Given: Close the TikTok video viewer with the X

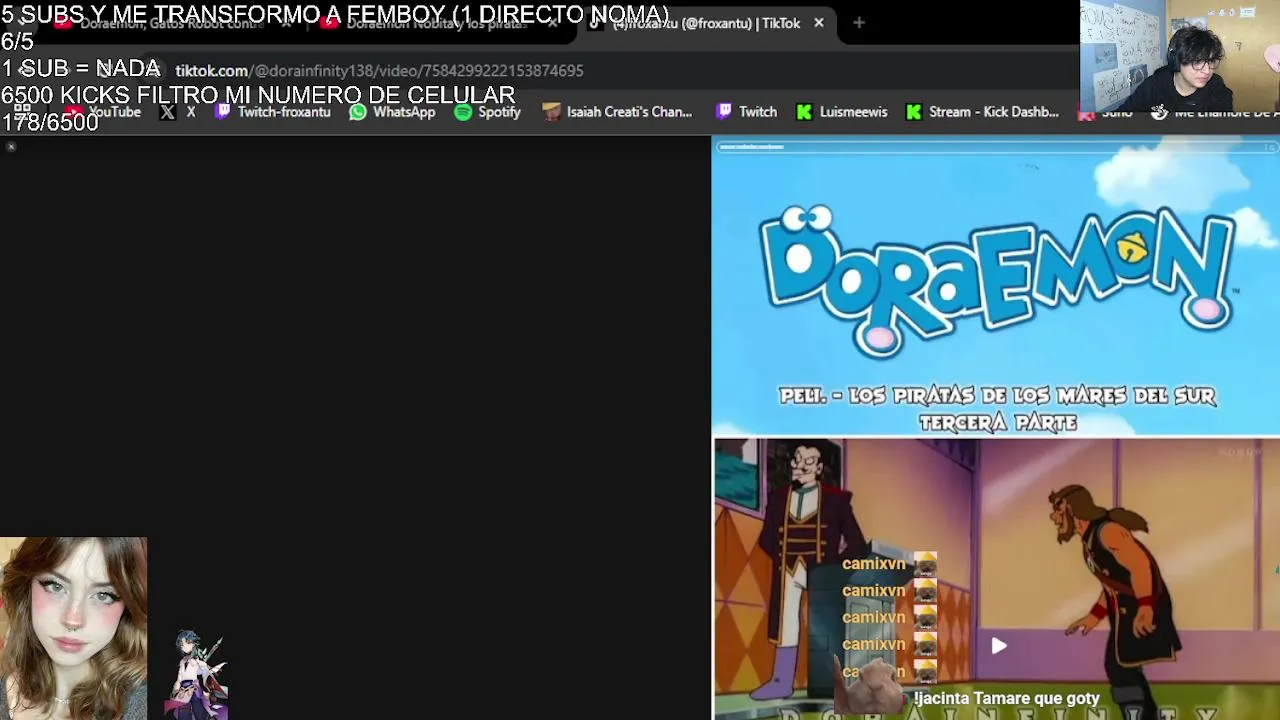Looking at the screenshot, I should [x=11, y=147].
